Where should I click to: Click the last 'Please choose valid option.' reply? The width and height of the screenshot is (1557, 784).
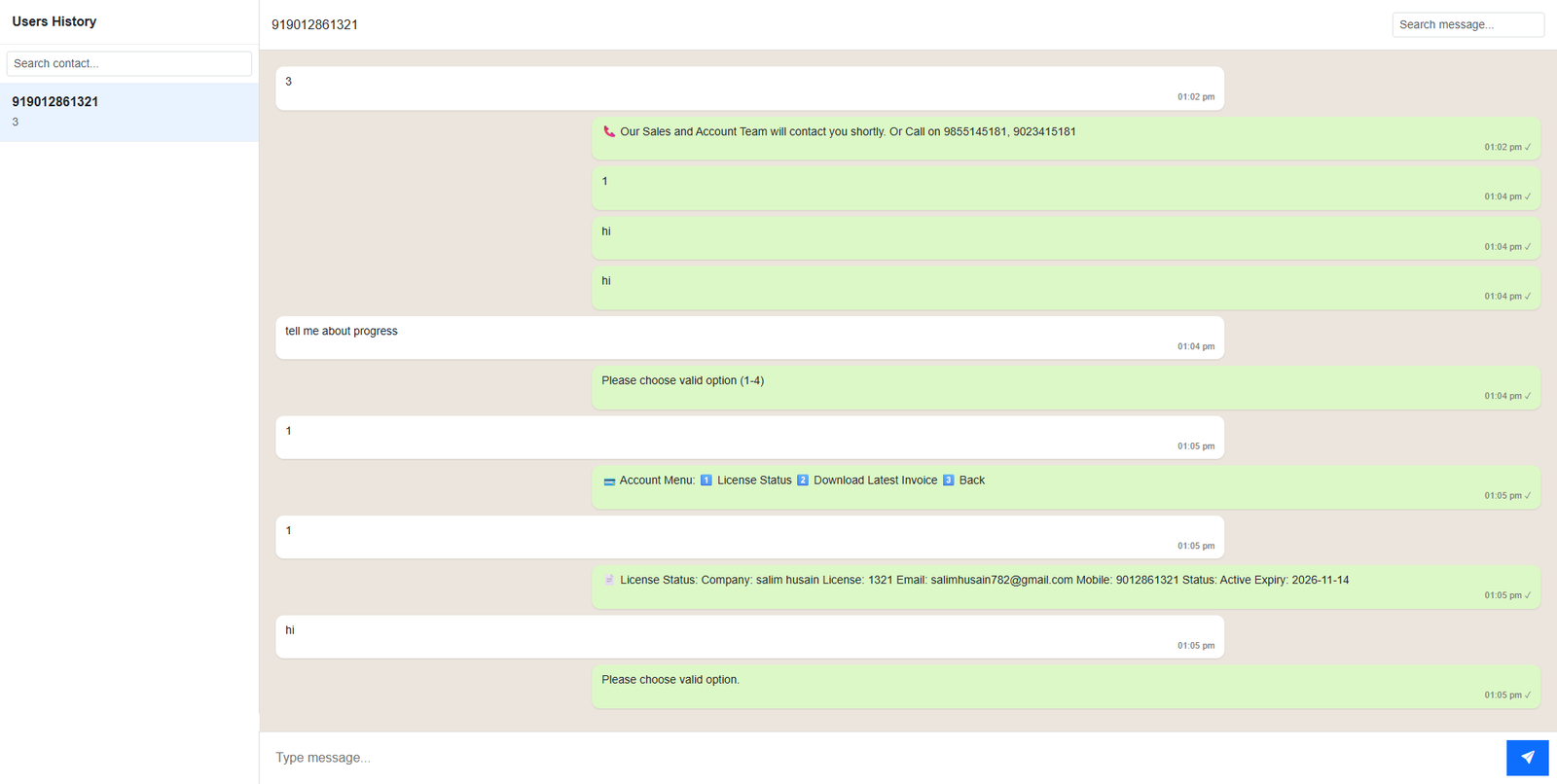coord(670,680)
